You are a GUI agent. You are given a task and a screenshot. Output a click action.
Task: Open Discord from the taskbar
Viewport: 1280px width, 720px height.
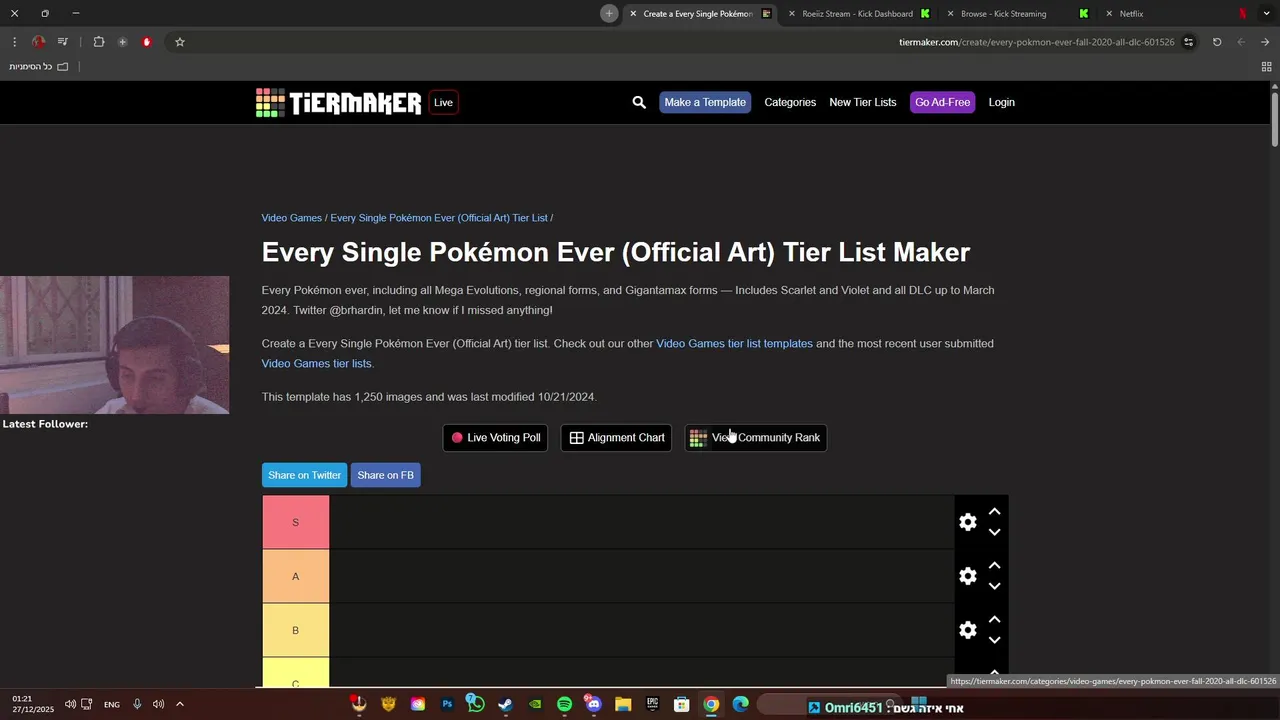pos(593,704)
